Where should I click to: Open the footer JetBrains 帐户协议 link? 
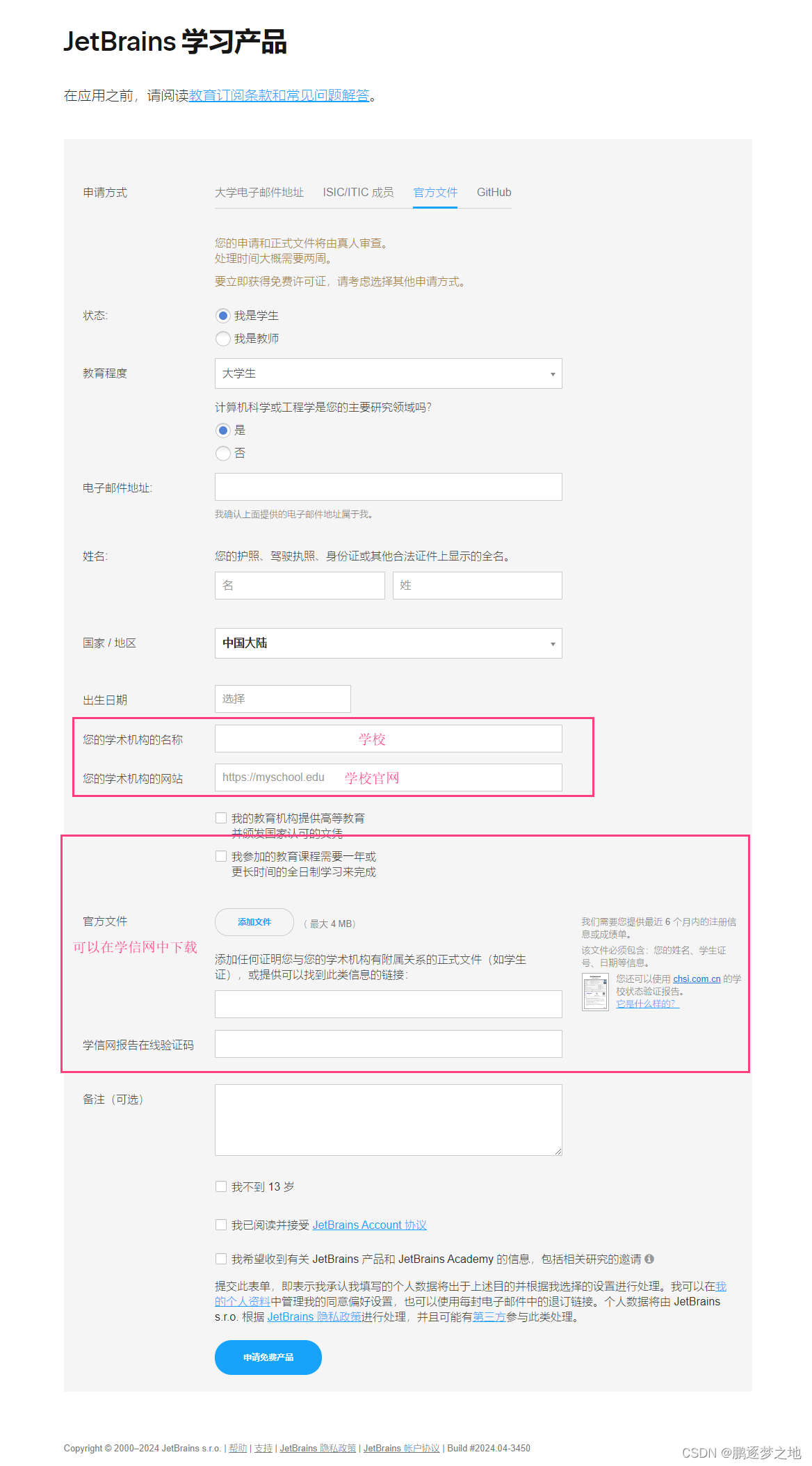point(402,1448)
